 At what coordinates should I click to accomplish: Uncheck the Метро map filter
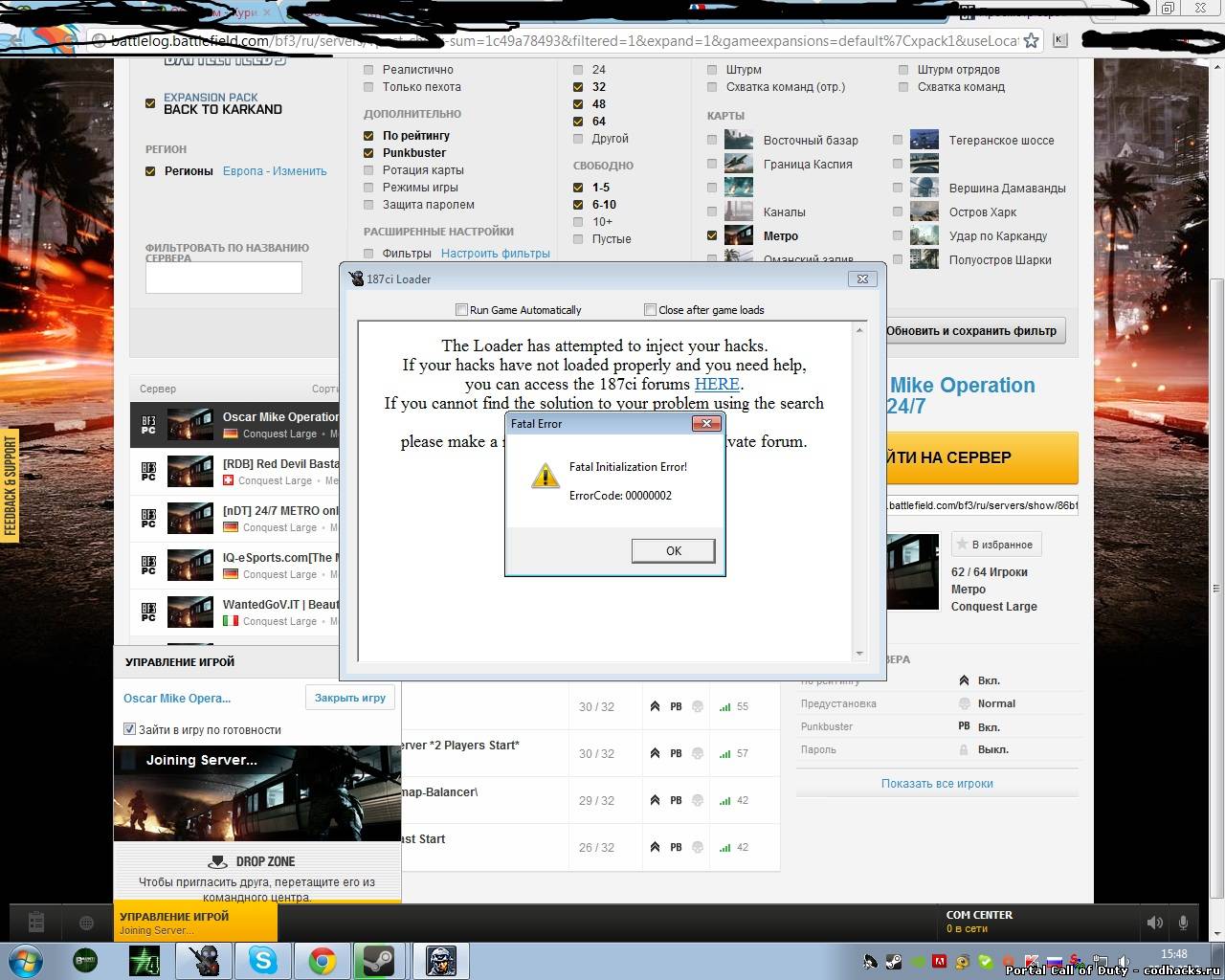[712, 235]
